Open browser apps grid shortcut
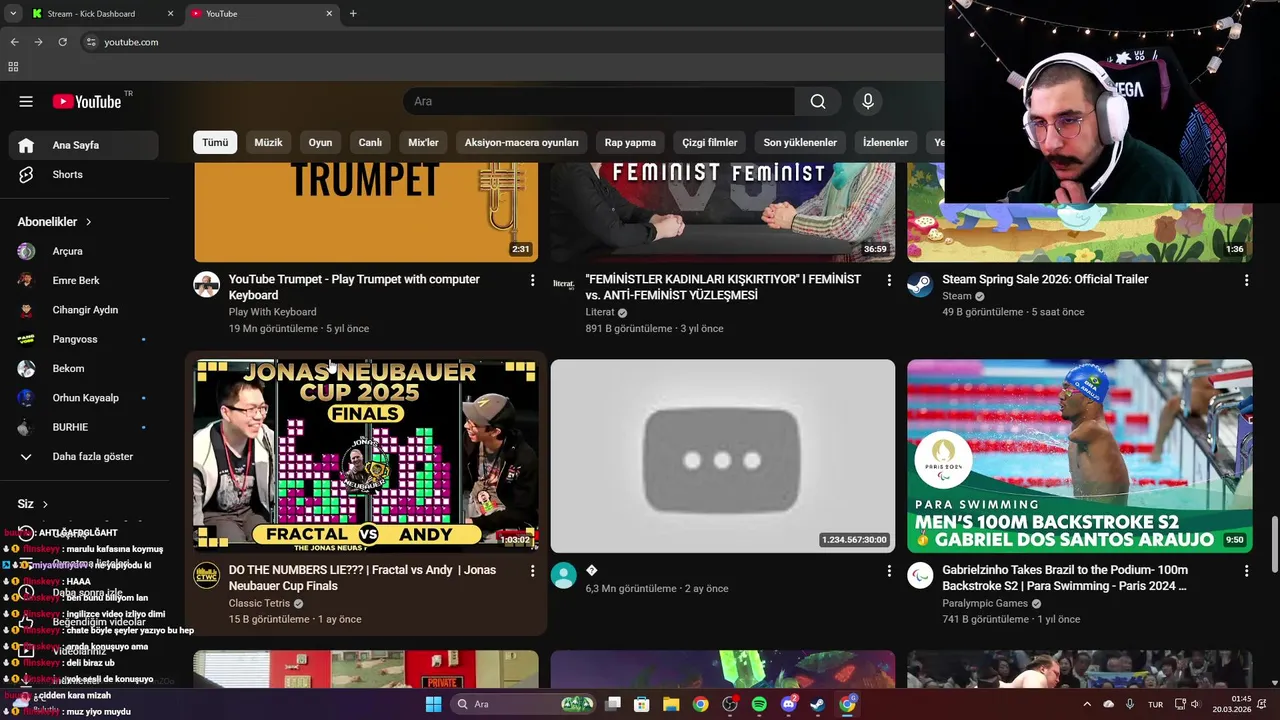Screen dimensions: 1280x720 (13, 67)
